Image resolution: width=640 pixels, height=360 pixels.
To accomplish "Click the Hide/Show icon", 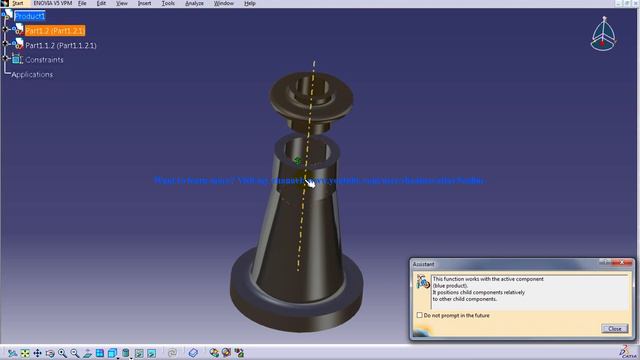I will [139, 353].
